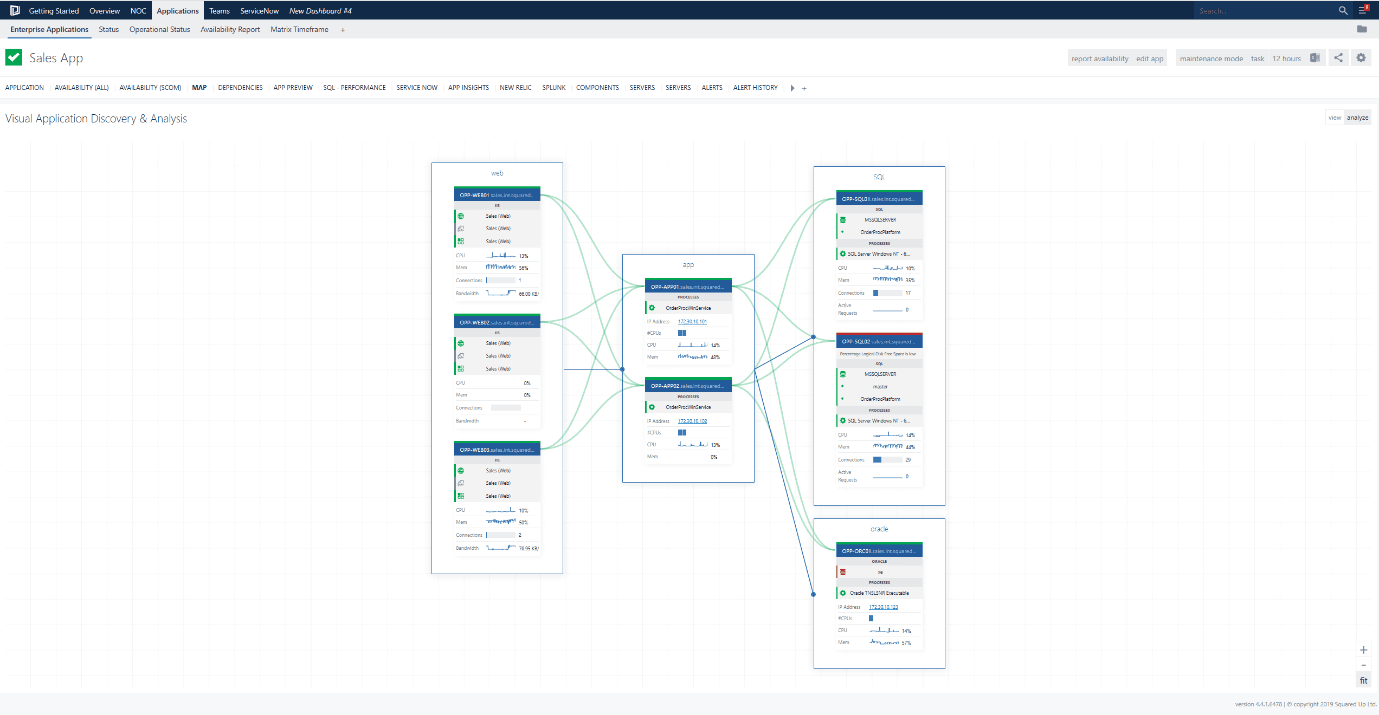The width and height of the screenshot is (1379, 715).
Task: Expand more tabs with the arrow after Alert History
Action: click(792, 88)
